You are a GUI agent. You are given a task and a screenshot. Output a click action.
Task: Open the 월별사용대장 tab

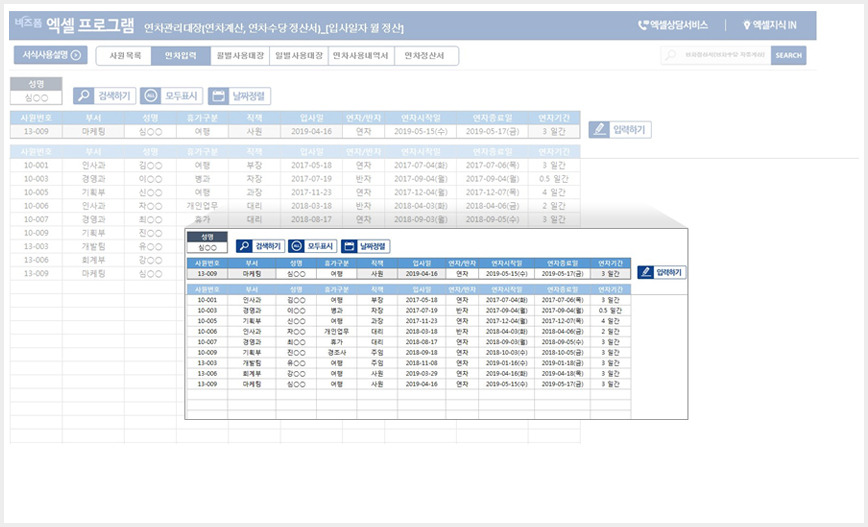point(240,56)
